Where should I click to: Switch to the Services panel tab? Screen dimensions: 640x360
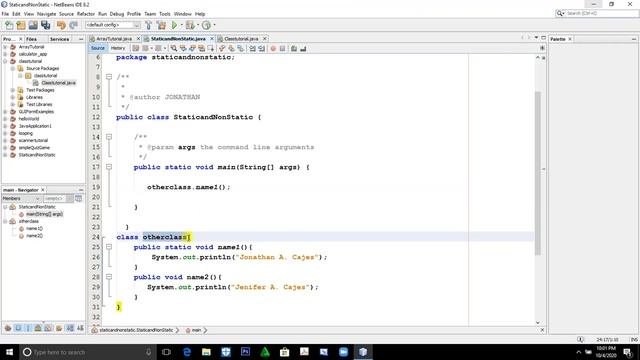(x=59, y=39)
